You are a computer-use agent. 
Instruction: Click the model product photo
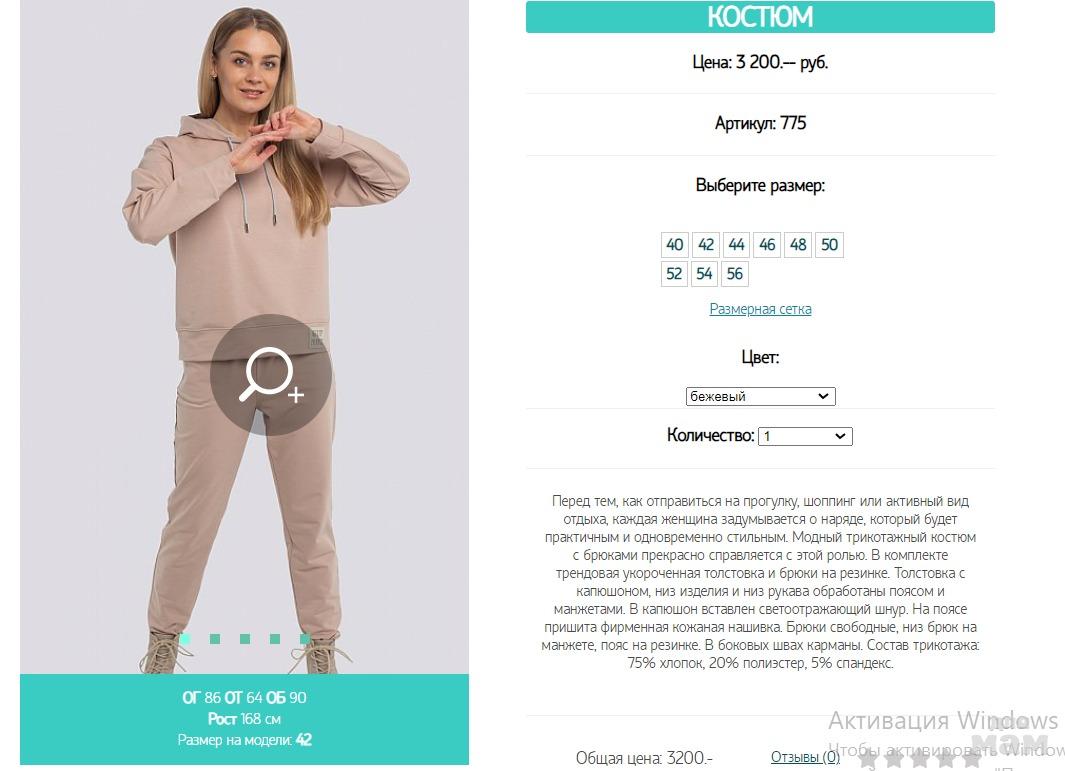pos(245,337)
